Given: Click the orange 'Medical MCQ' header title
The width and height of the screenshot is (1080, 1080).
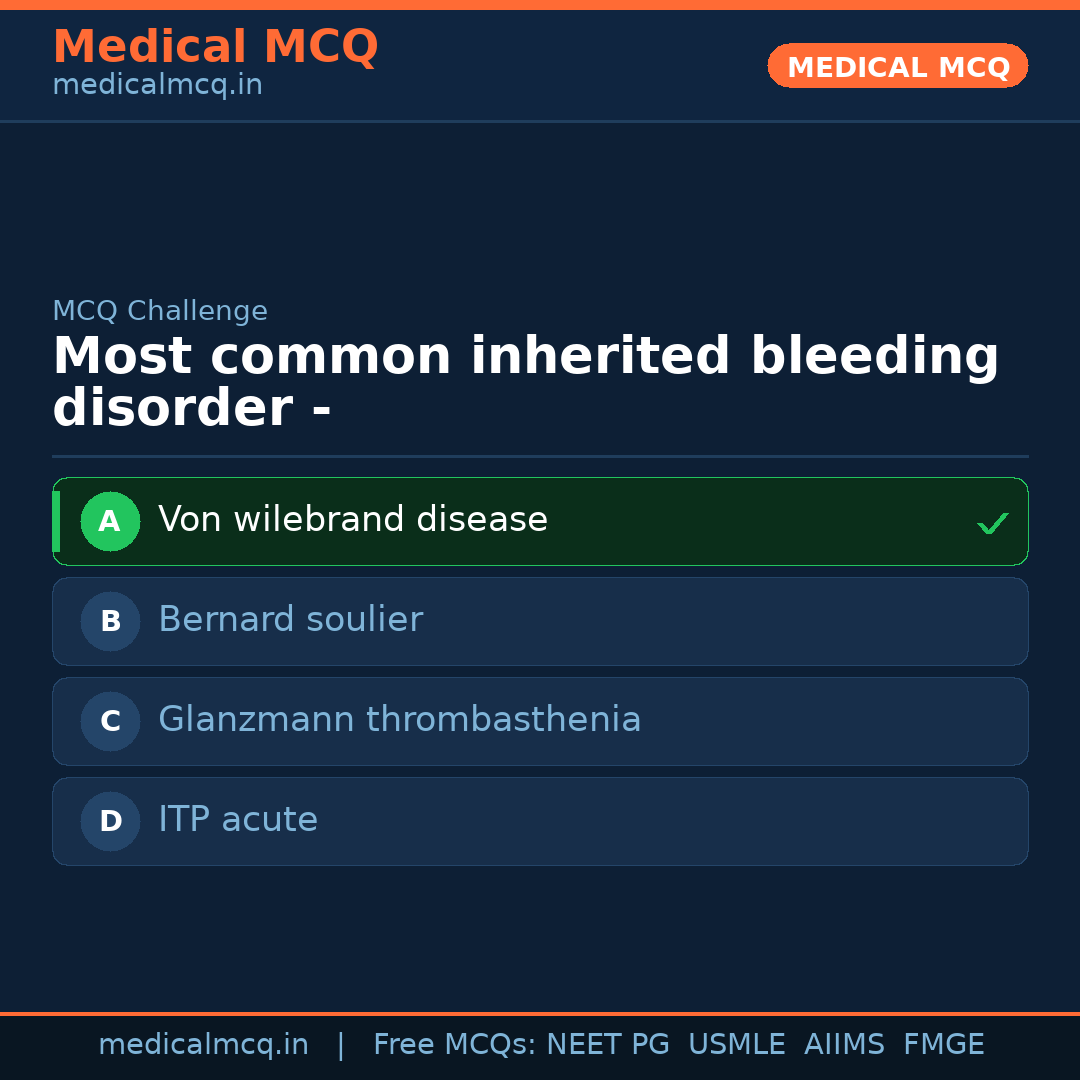Looking at the screenshot, I should point(215,47).
